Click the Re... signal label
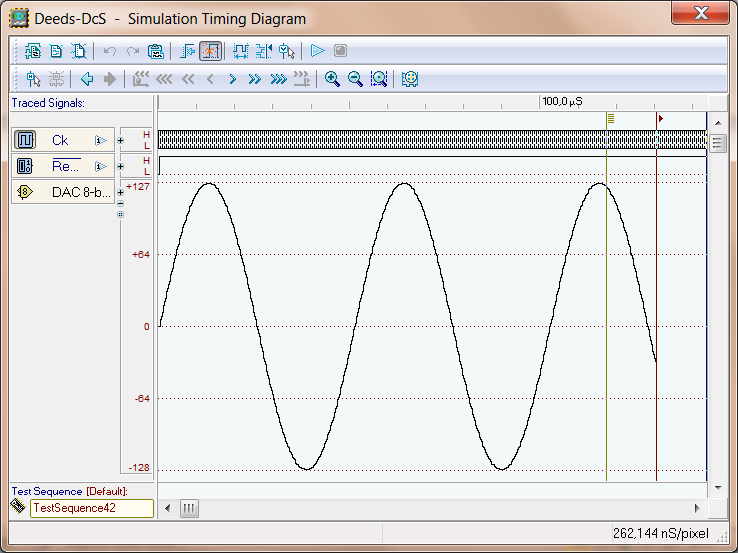The width and height of the screenshot is (738, 553). pos(66,166)
